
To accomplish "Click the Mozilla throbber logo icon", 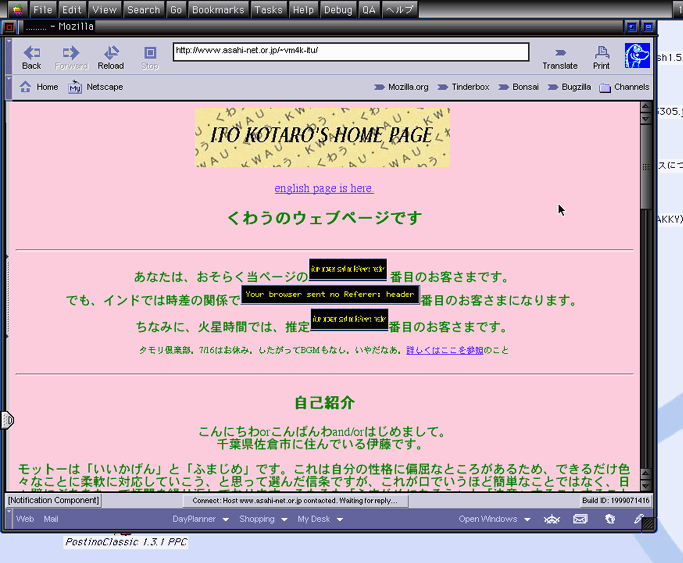I will point(637,55).
